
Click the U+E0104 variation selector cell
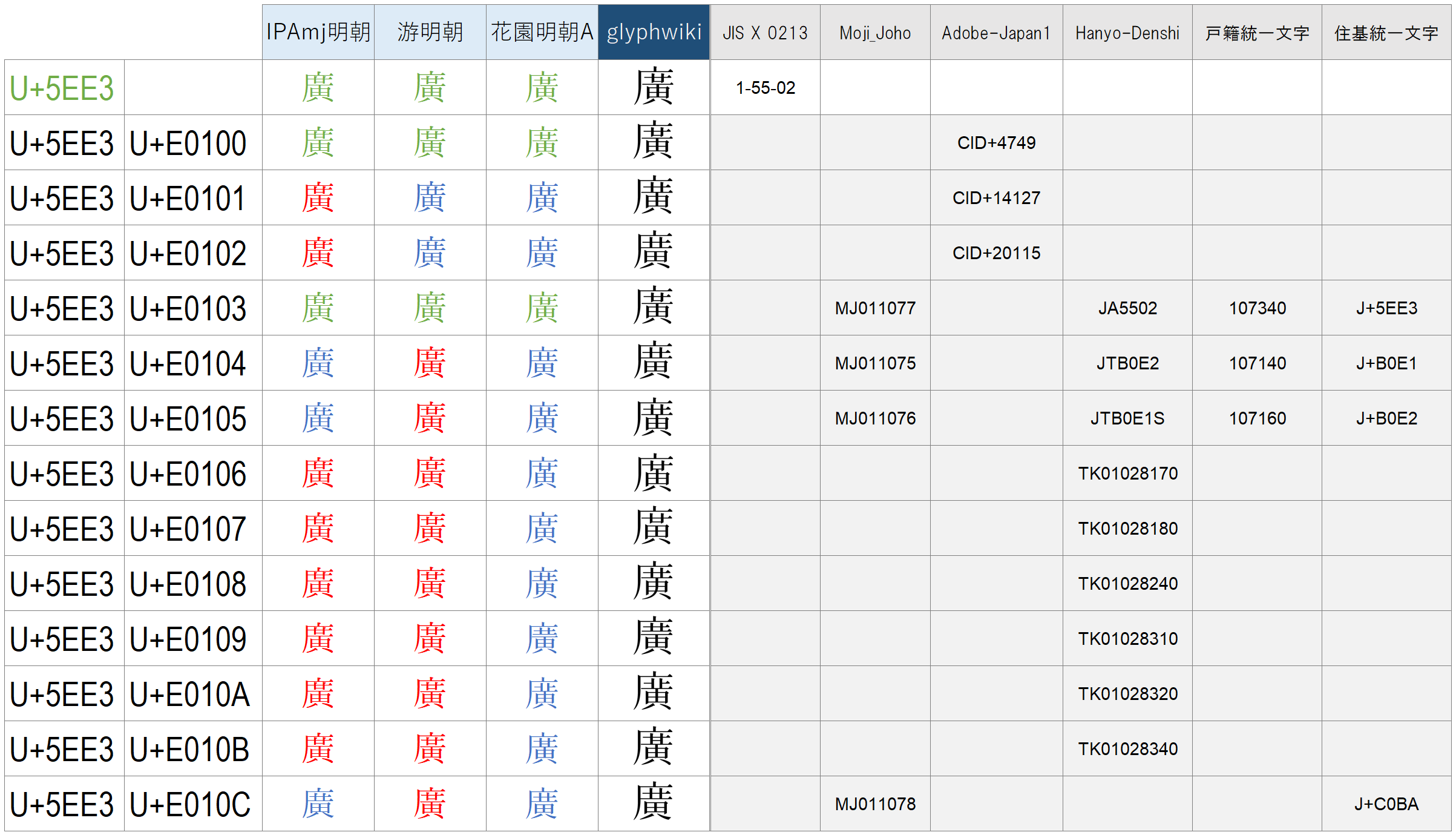193,363
